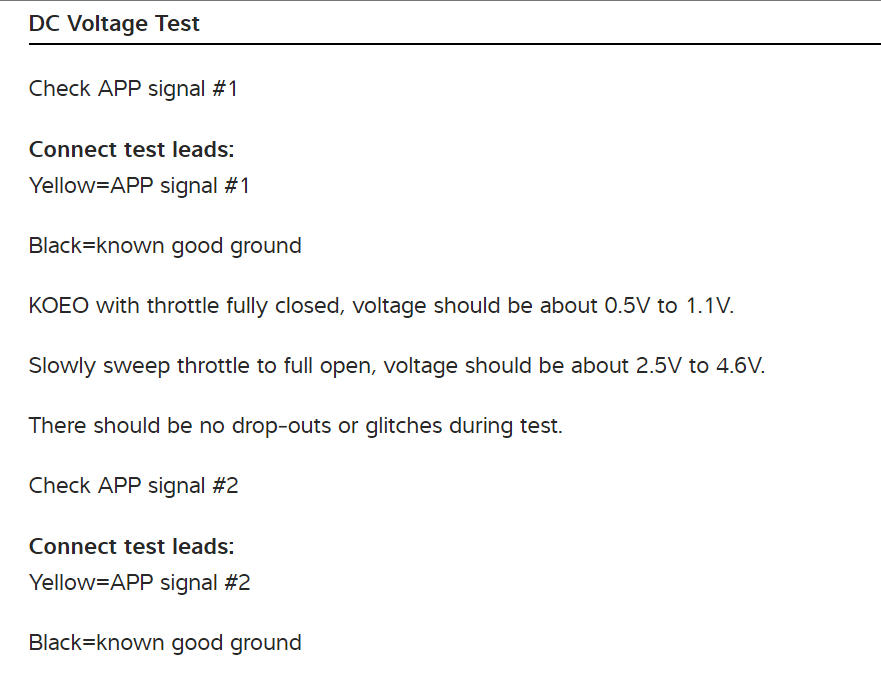Click the last 'Black=known good ground' line
Screen dimensions: 881x682
[165, 642]
